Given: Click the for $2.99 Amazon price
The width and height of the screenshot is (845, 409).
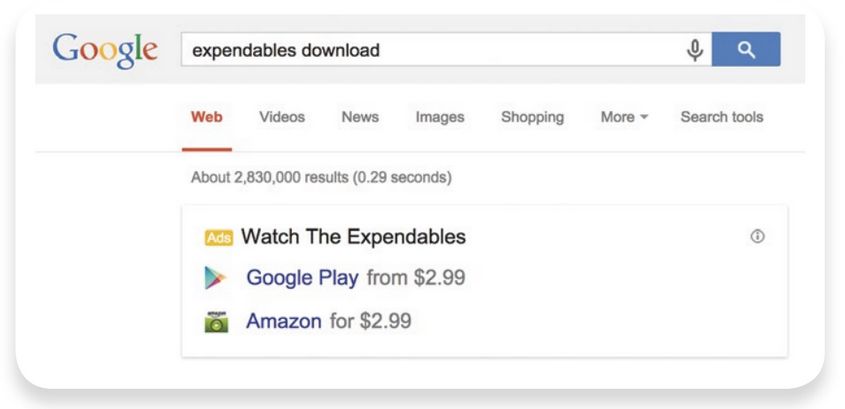Looking at the screenshot, I should coord(370,321).
